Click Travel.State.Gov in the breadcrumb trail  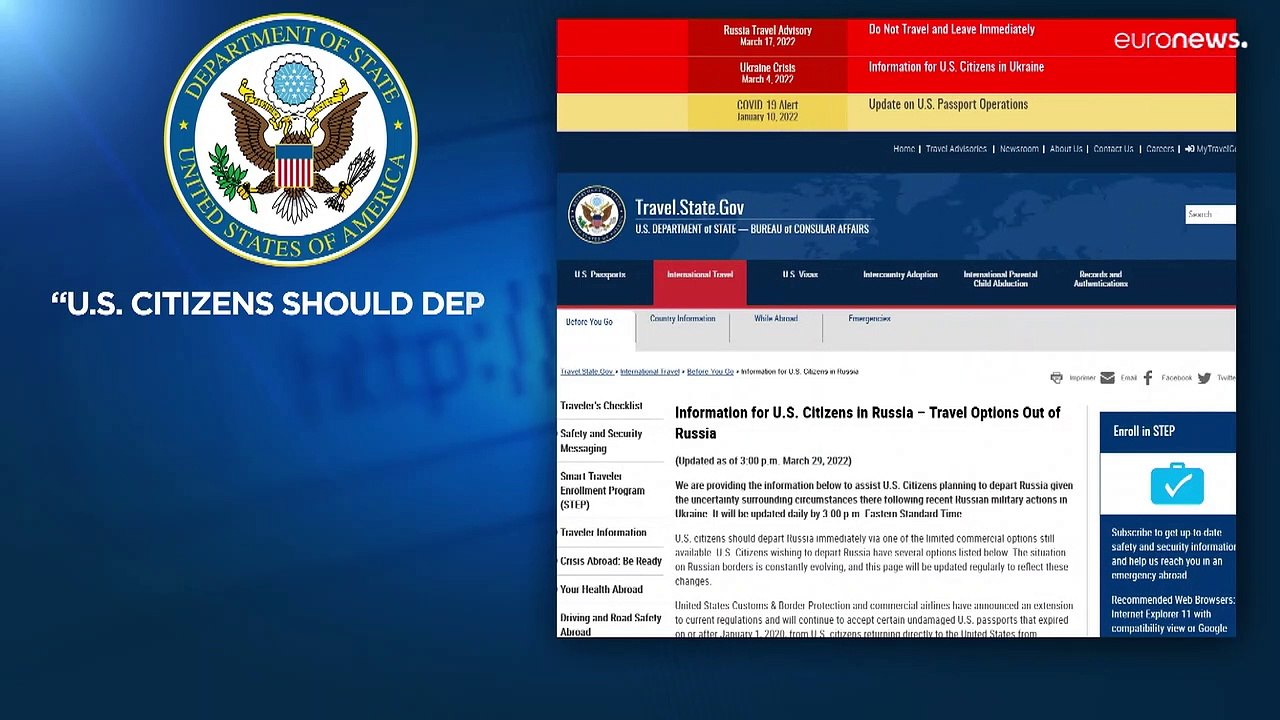pos(587,372)
